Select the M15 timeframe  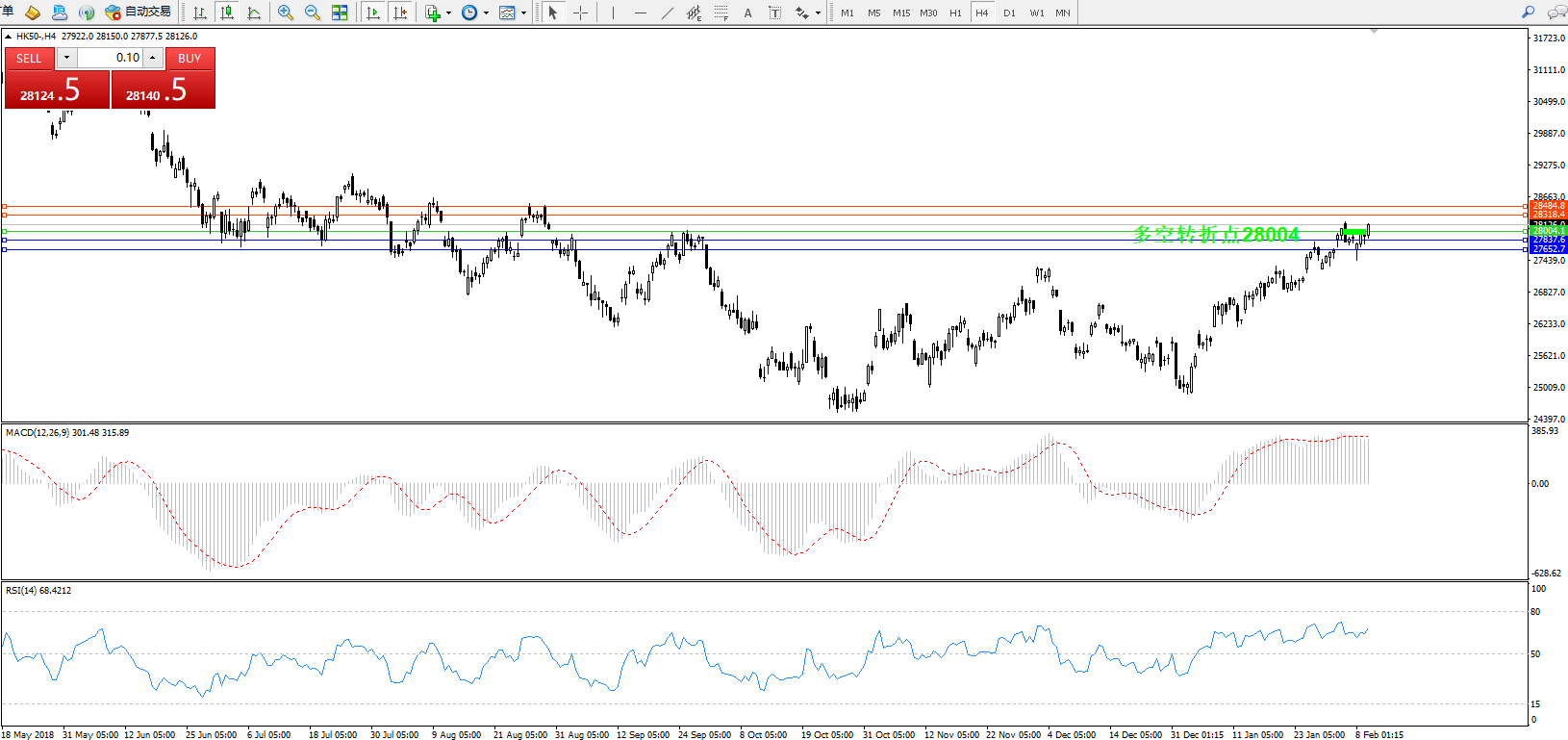(900, 13)
